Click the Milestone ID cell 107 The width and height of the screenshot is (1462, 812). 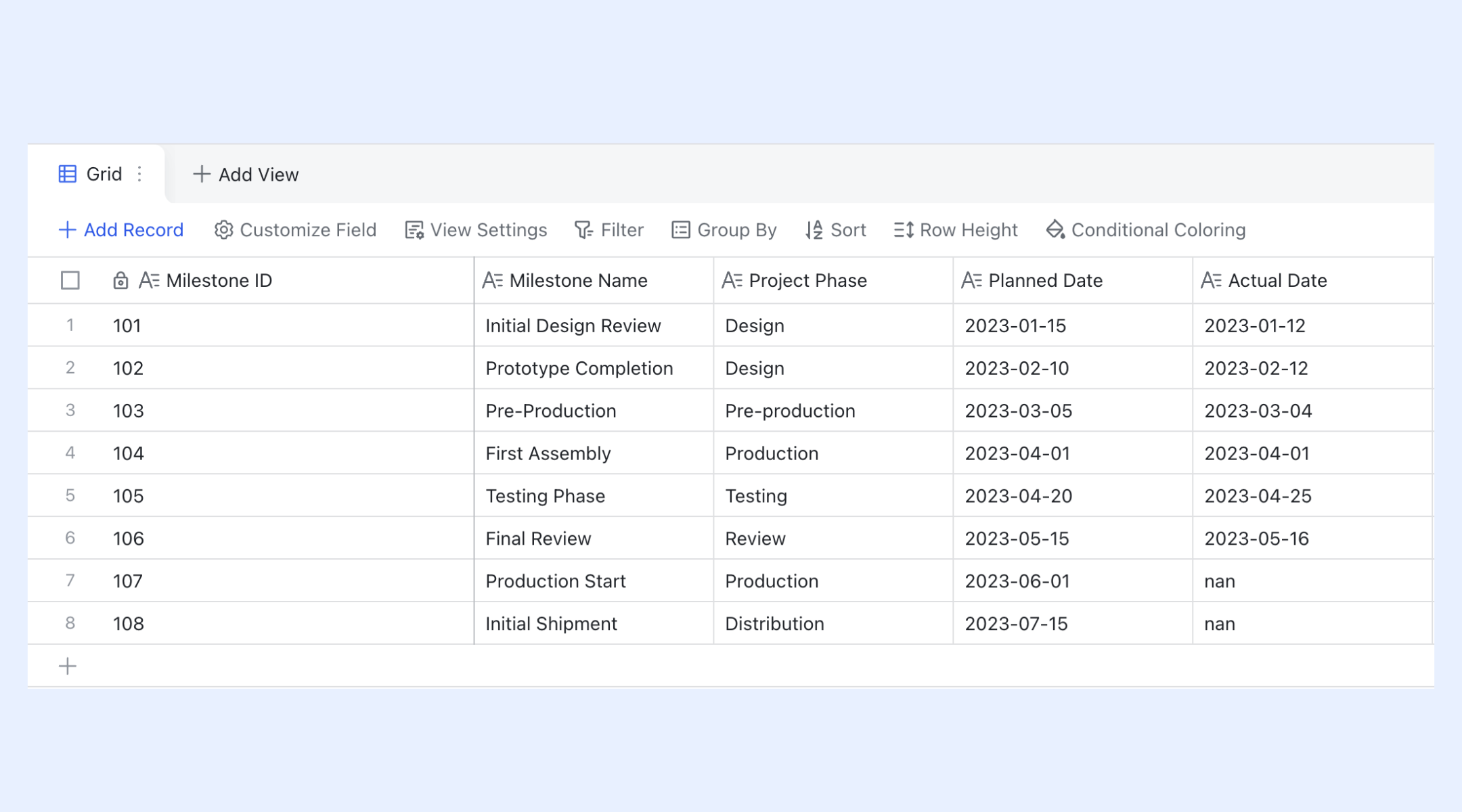click(287, 581)
